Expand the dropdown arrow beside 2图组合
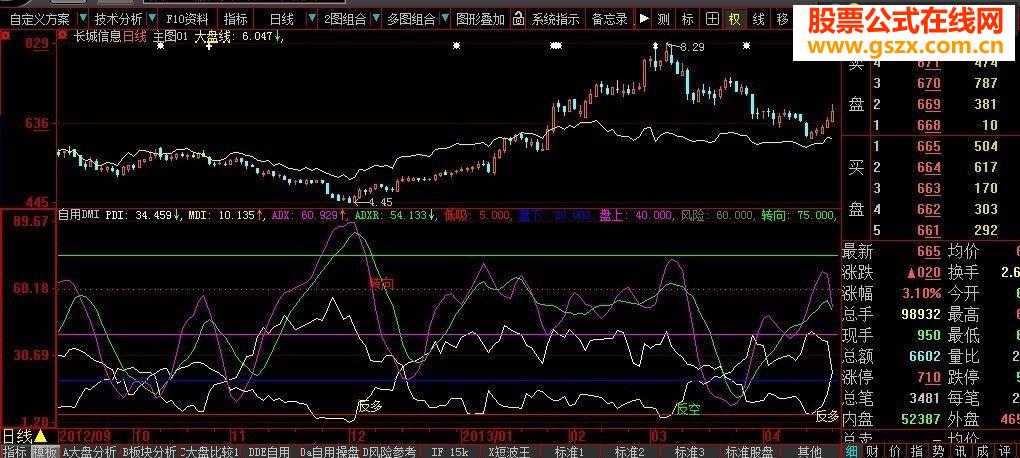The height and width of the screenshot is (458, 1020). click(376, 18)
